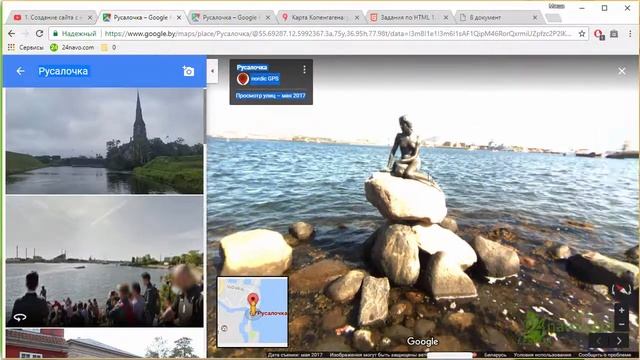Show previous photo with left arrow
The height and width of the screenshot is (360, 640).
click(598, 340)
